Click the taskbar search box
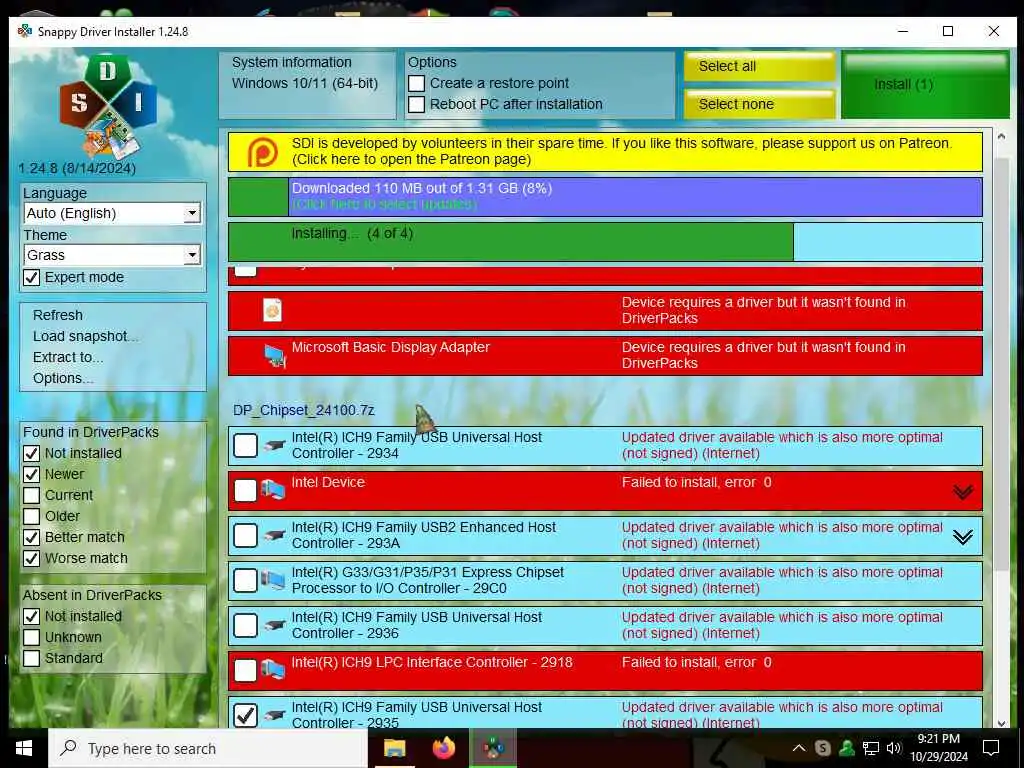Image resolution: width=1024 pixels, height=768 pixels. pos(208,748)
